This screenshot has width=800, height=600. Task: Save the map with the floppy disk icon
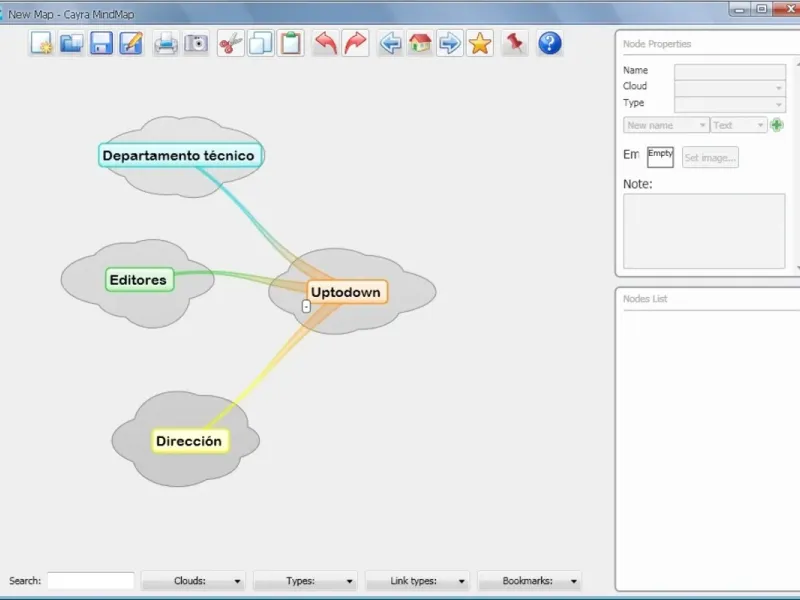pyautogui.click(x=101, y=43)
